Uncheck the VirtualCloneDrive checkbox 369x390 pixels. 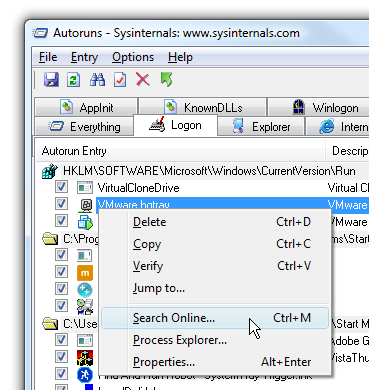pos(61,187)
